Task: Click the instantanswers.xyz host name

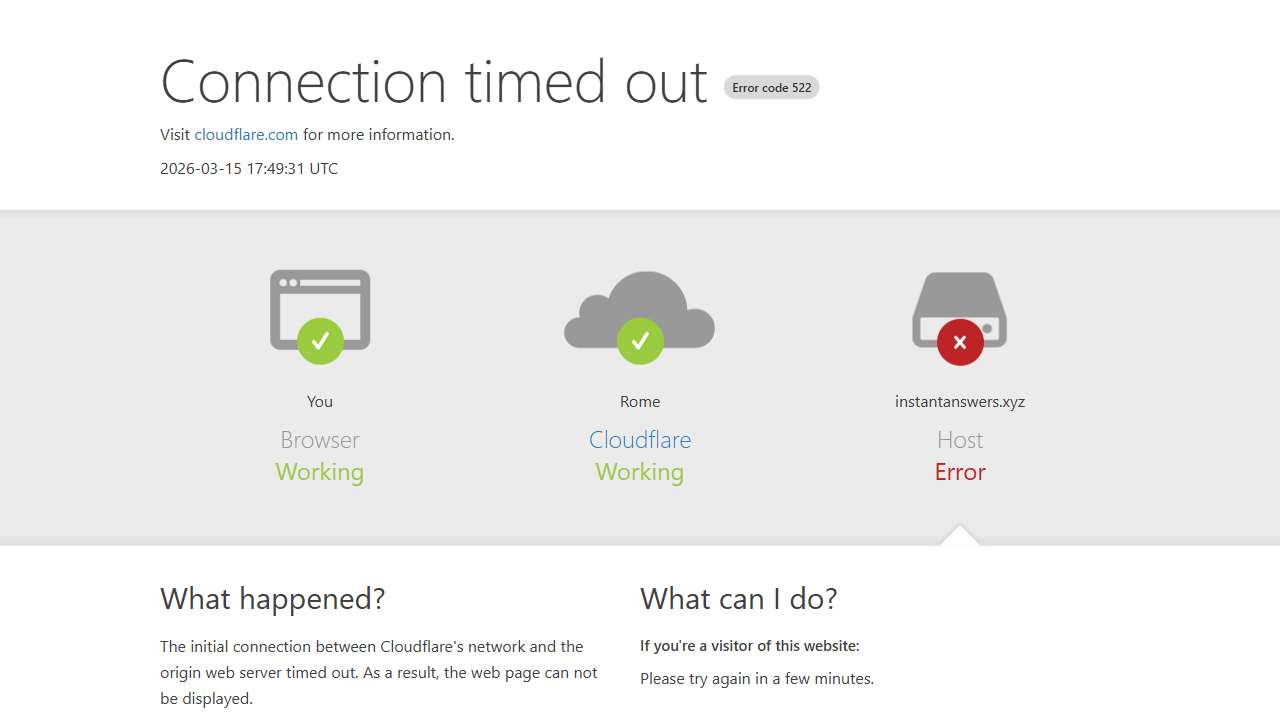Action: [960, 402]
